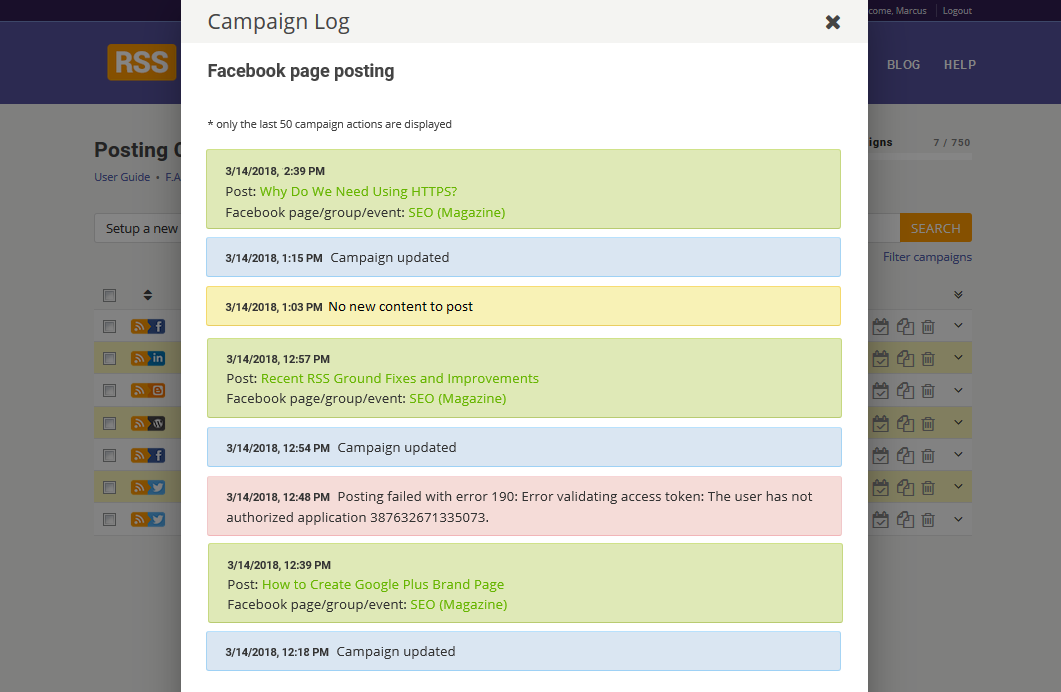Screen dimensions: 1061x692
Task: Check the bottom Twitter campaign checkbox
Action: 110,520
